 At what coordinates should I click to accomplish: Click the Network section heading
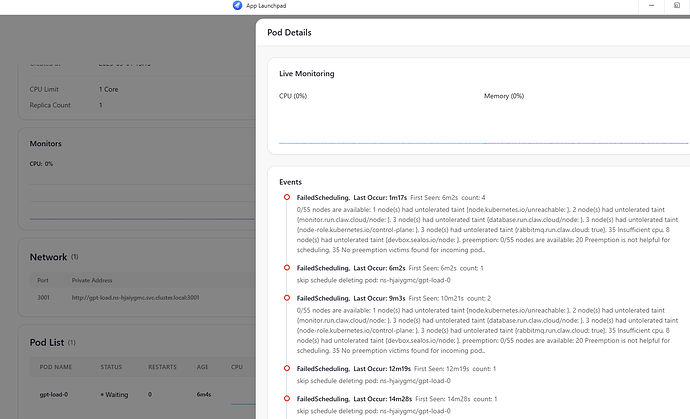(x=48, y=257)
